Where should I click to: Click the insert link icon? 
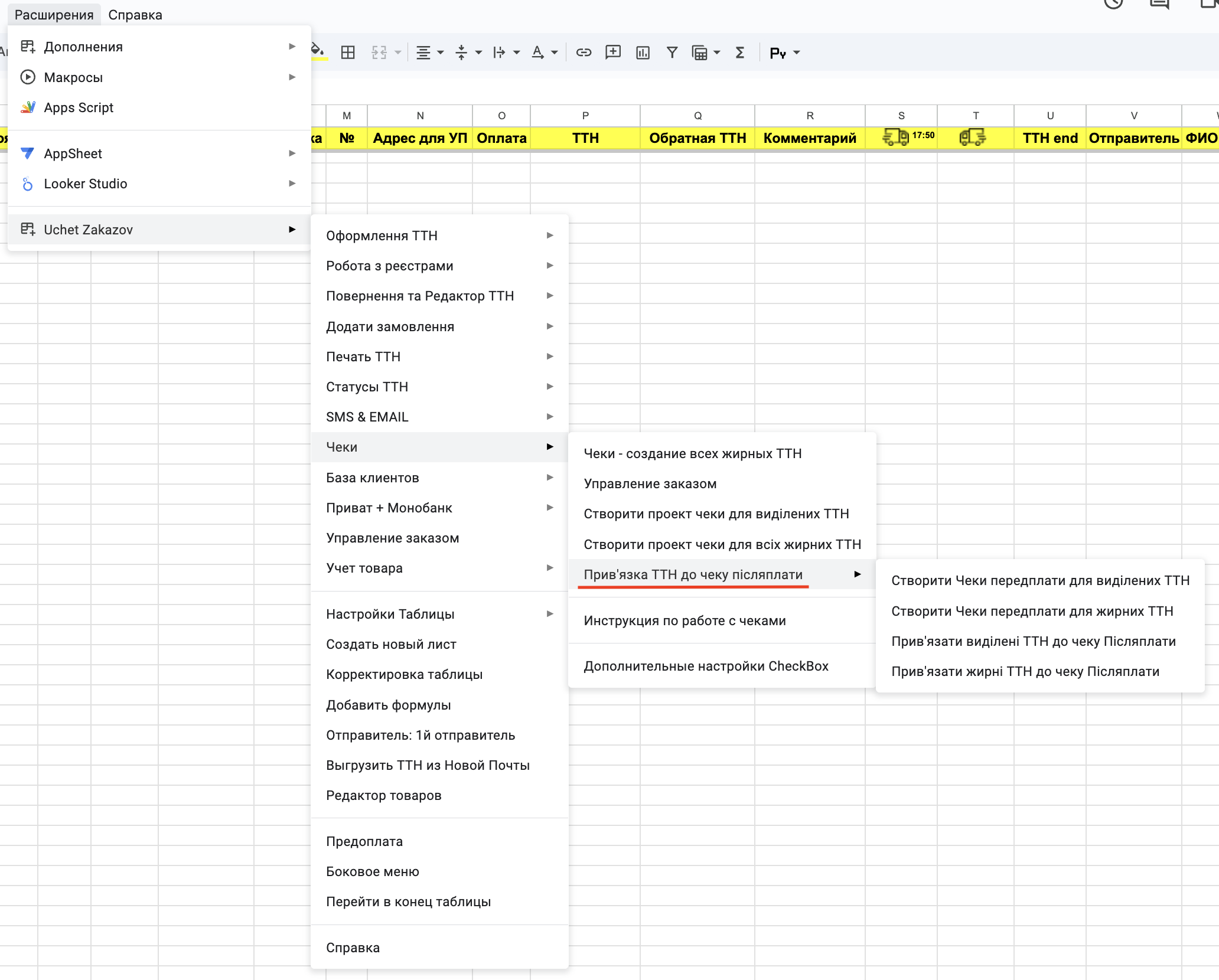pyautogui.click(x=584, y=53)
